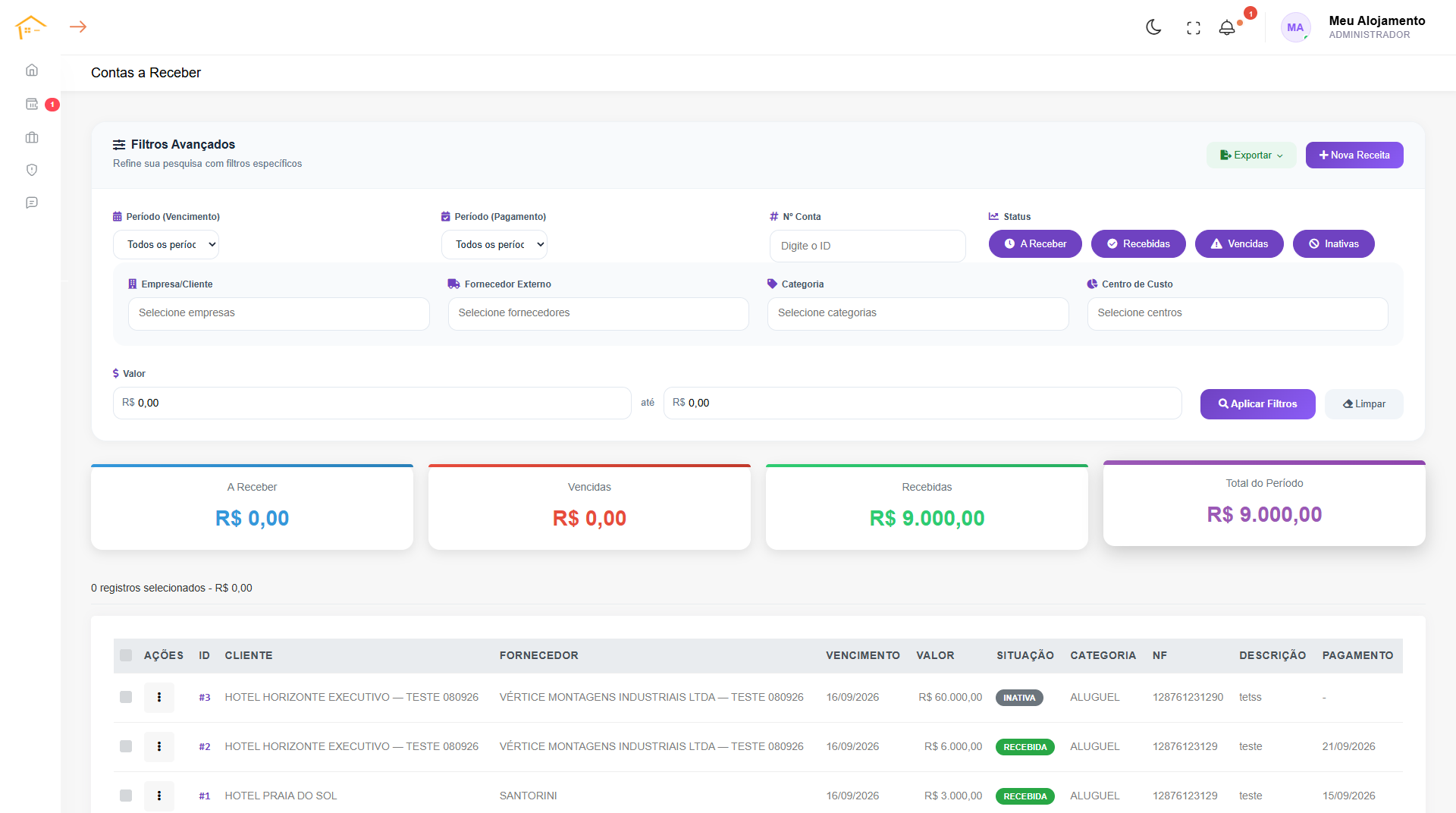This screenshot has width=1456, height=813.
Task: Toggle dark mode moon icon
Action: click(x=1153, y=27)
